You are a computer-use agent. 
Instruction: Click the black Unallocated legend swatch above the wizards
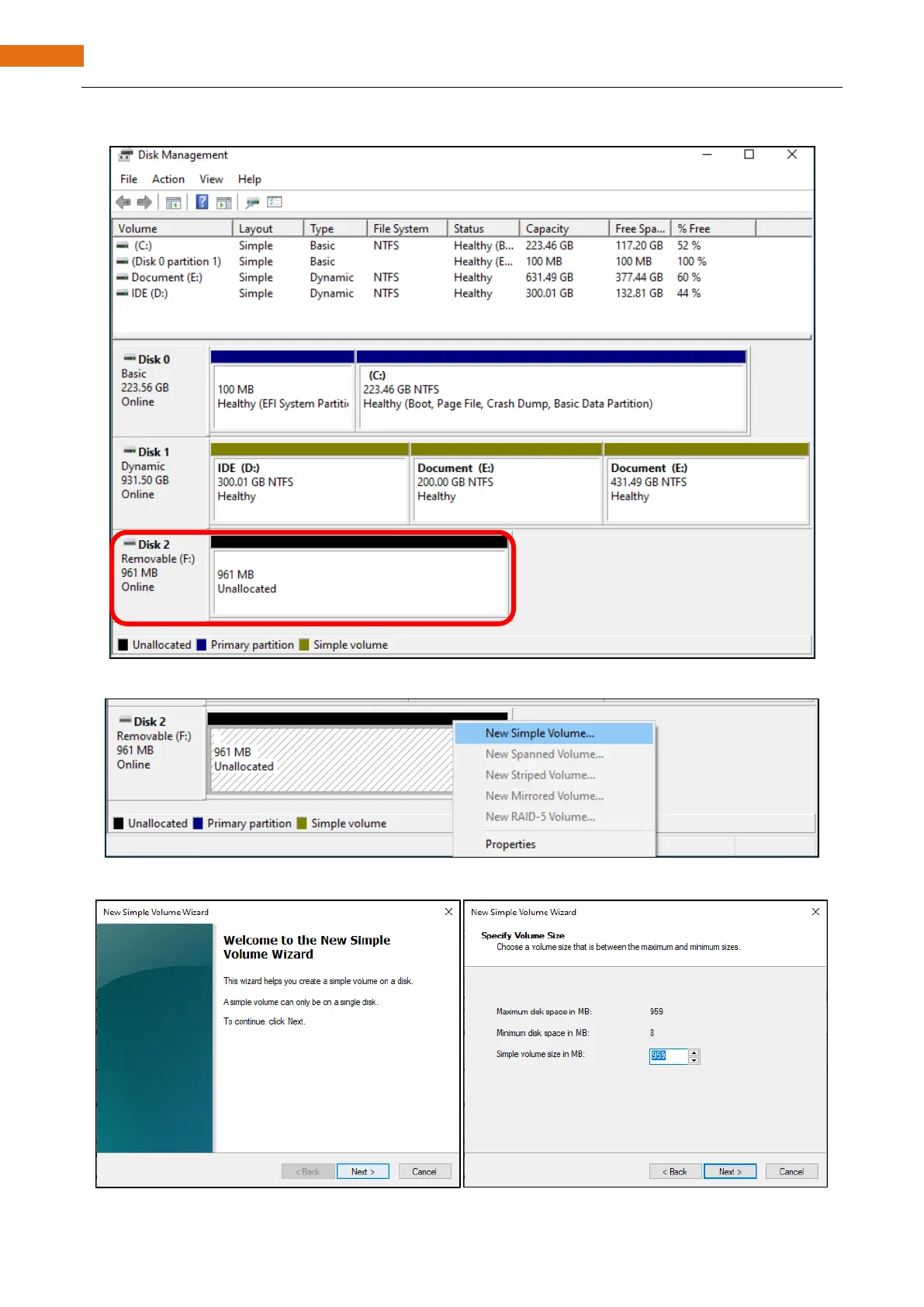[x=119, y=823]
